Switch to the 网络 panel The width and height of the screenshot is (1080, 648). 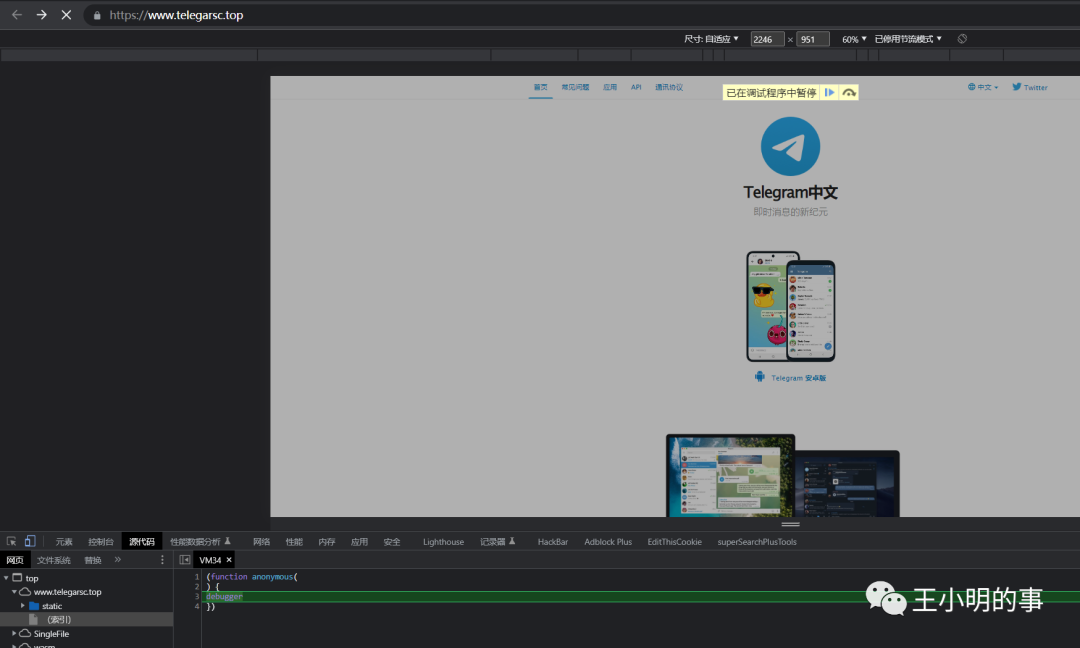[261, 542]
